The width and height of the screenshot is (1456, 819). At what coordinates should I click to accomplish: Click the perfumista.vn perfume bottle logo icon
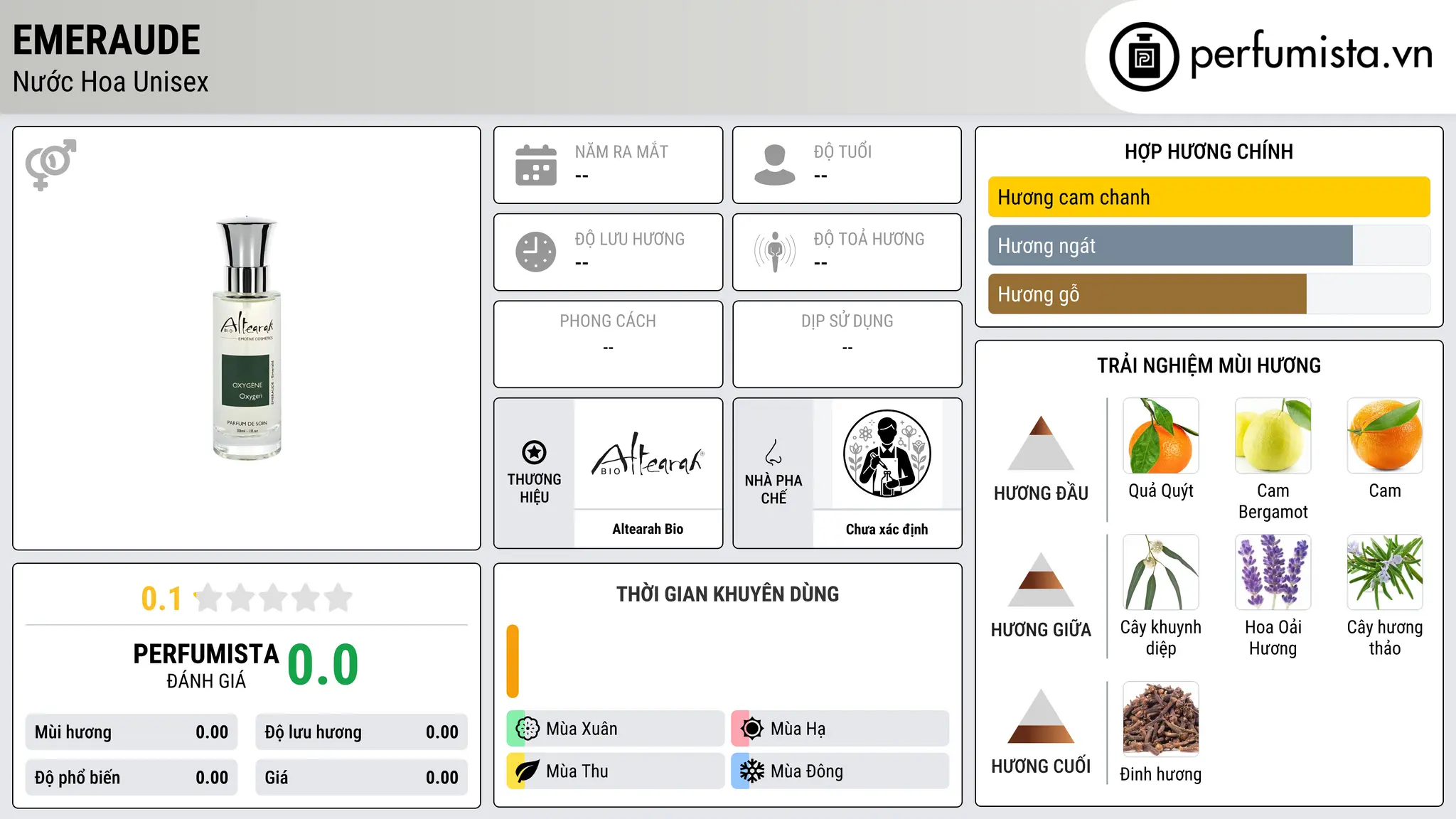(1144, 57)
